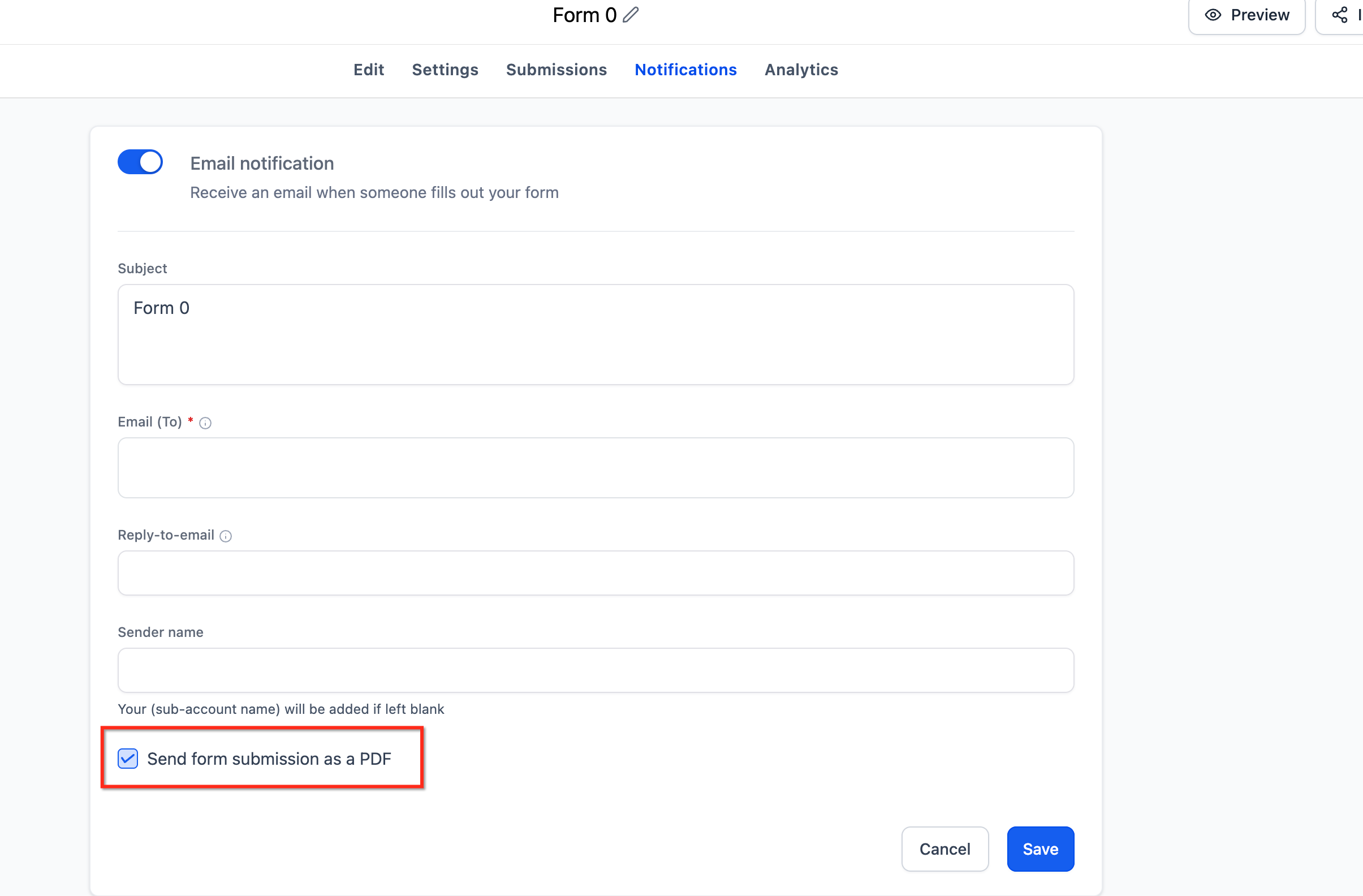1363x896 pixels.
Task: Click the sub-account name hint text
Action: pyautogui.click(x=281, y=709)
